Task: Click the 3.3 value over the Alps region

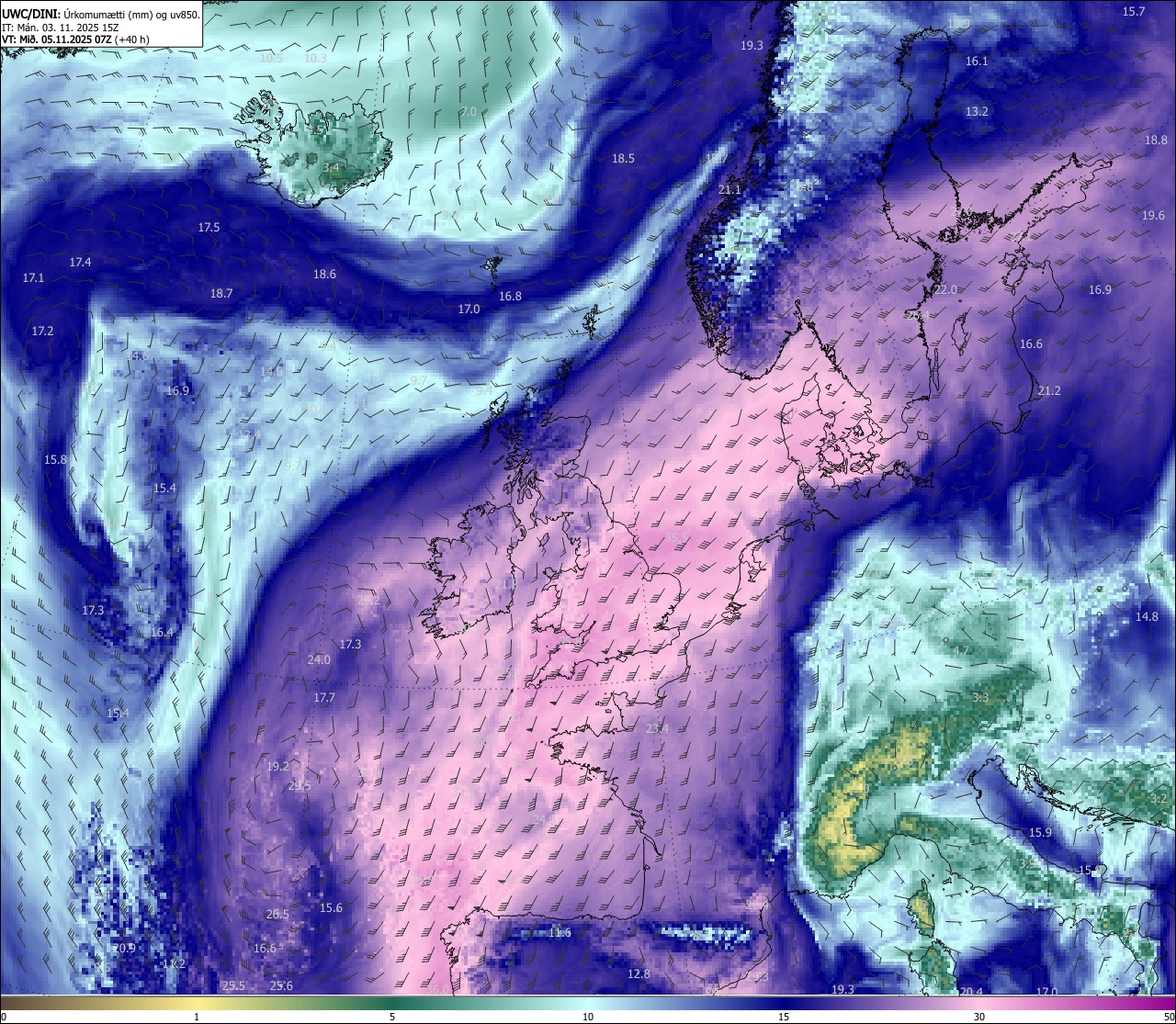Action: click(x=980, y=698)
